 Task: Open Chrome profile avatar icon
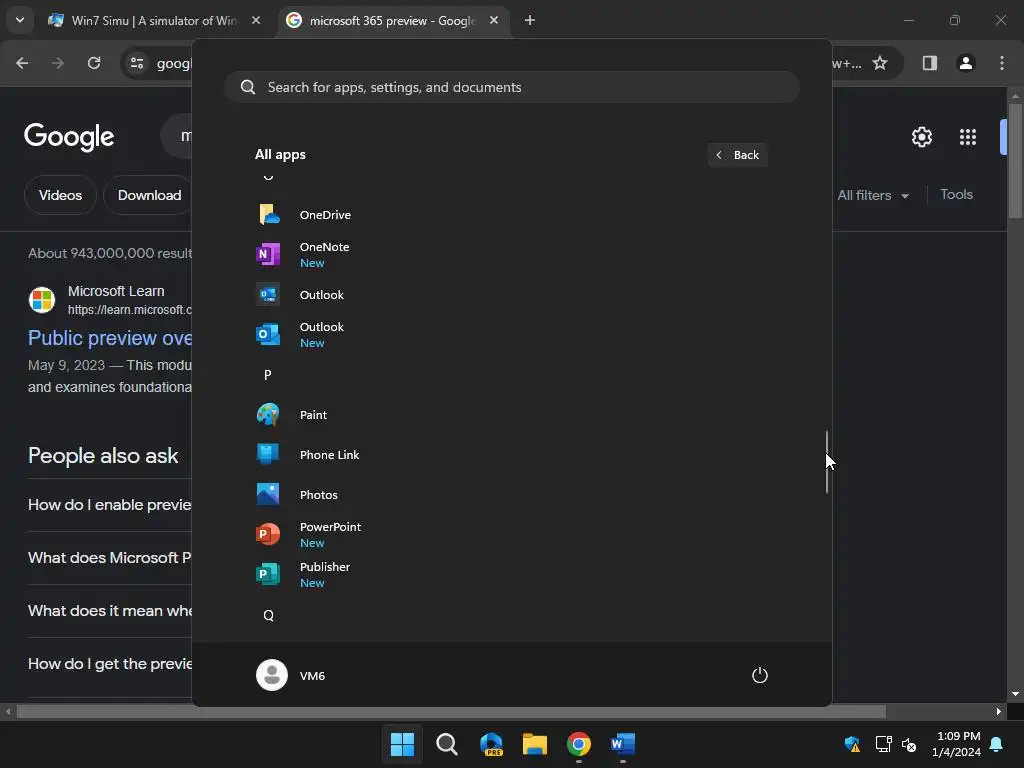[x=966, y=63]
